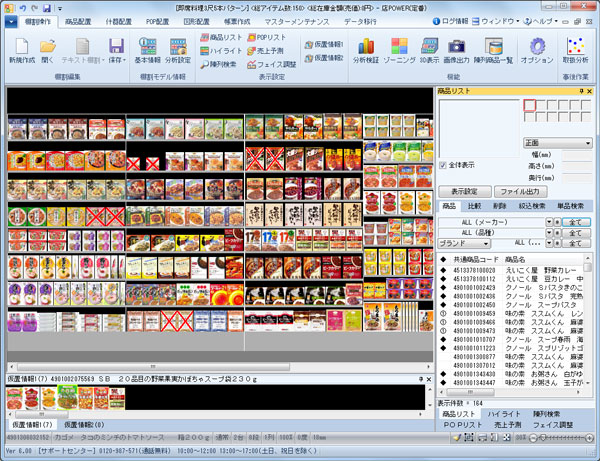Screen dimensions: 600x461
Task: Toggle the 全体表示 checkbox
Action: (443, 165)
